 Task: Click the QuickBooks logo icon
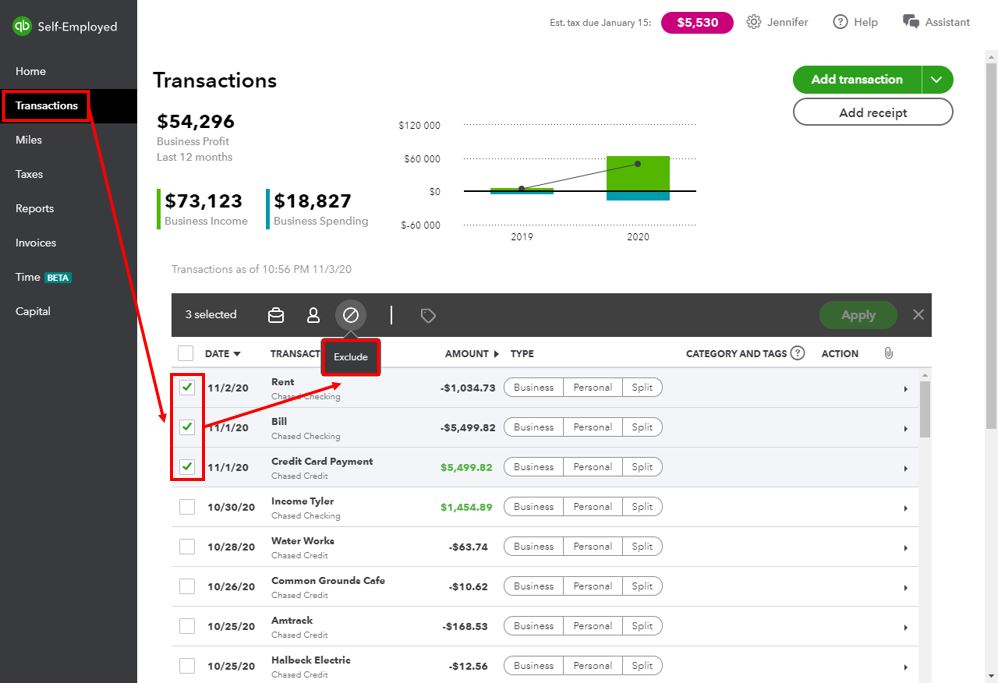22,26
